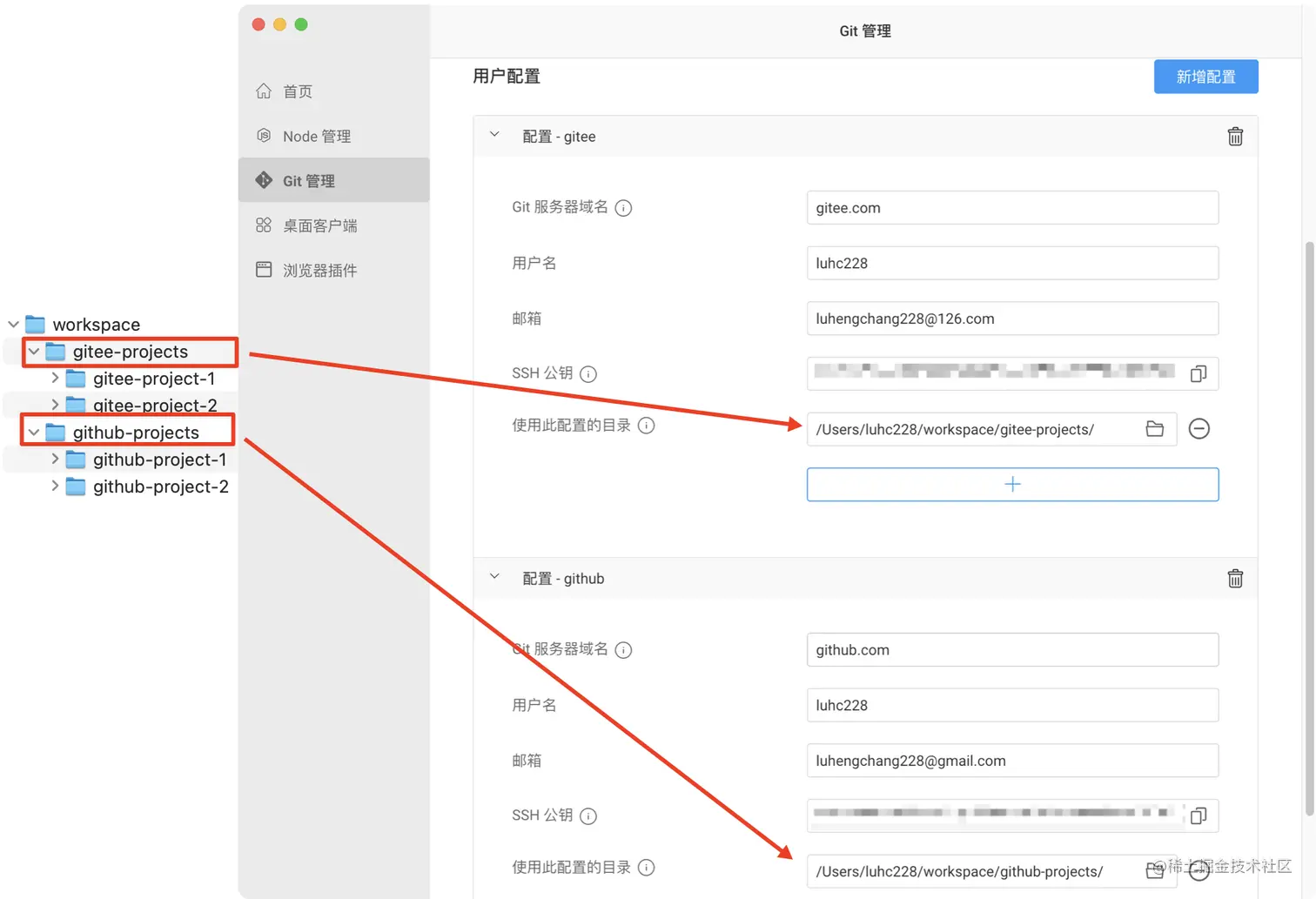Screen dimensions: 1316x899
Task: Remove the gitee directory with minus icon
Action: tap(1199, 429)
